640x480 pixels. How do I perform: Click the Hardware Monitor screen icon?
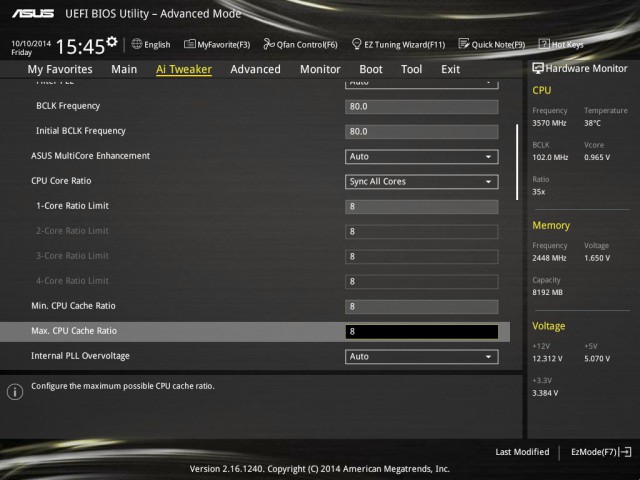click(538, 68)
